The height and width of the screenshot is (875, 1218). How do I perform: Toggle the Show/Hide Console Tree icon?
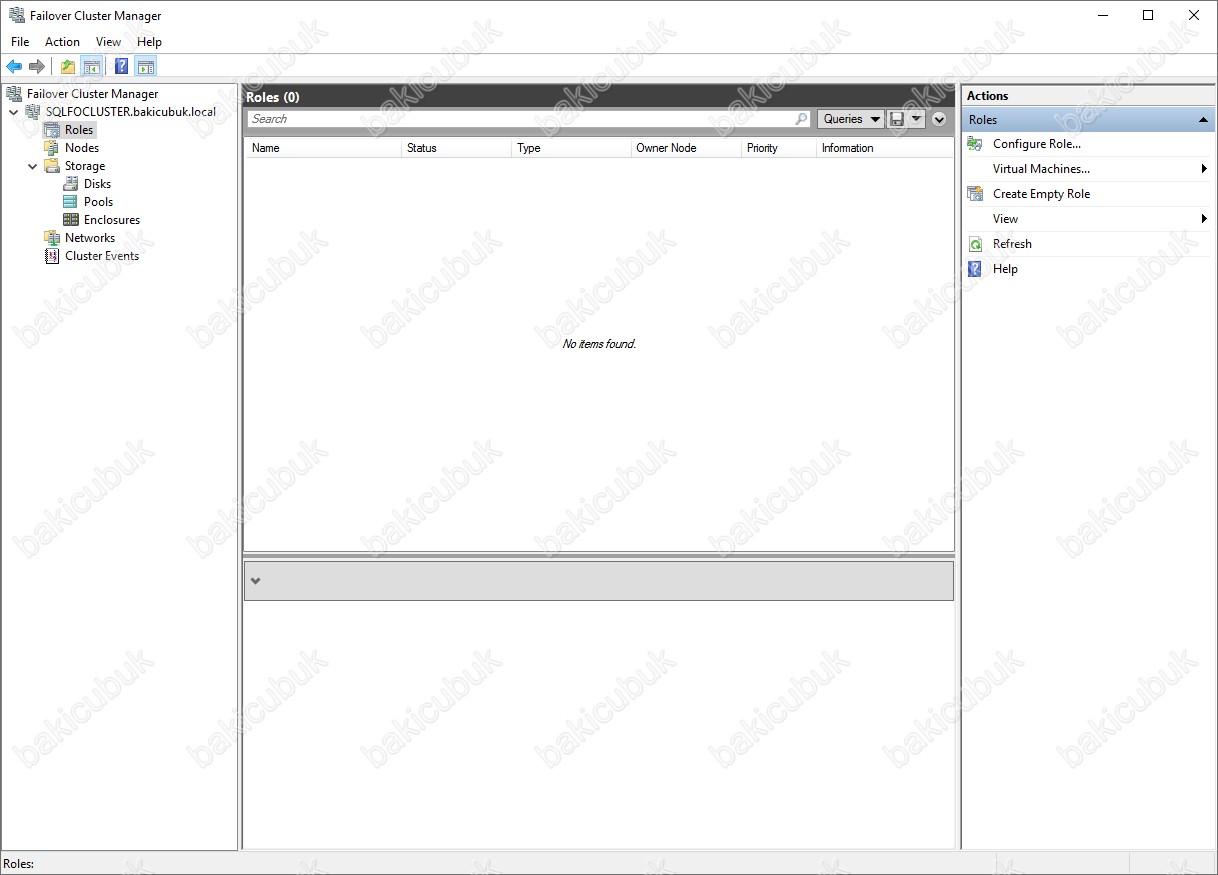[92, 67]
